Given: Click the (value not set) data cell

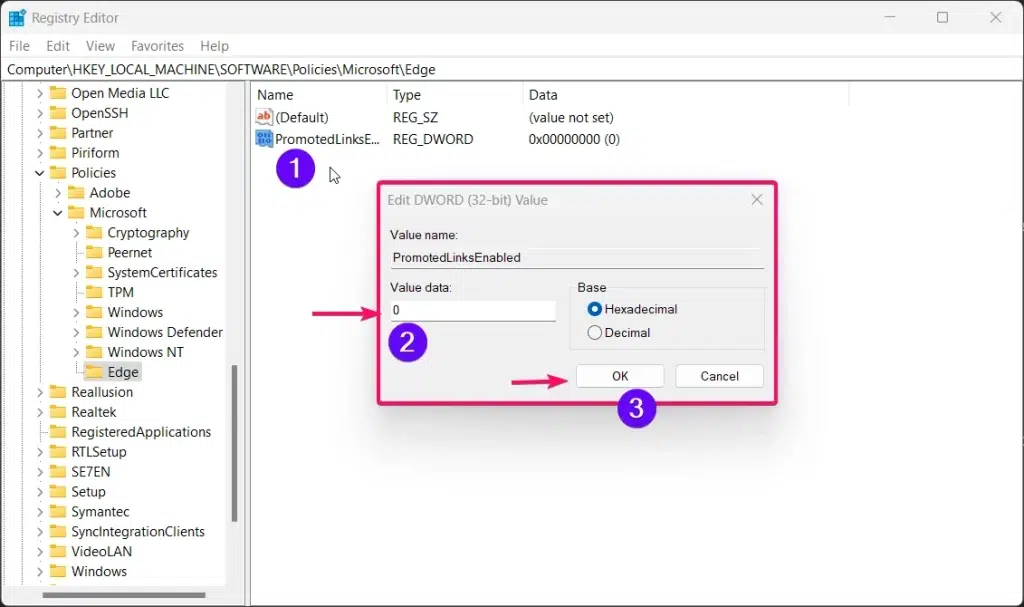Looking at the screenshot, I should (x=571, y=118).
